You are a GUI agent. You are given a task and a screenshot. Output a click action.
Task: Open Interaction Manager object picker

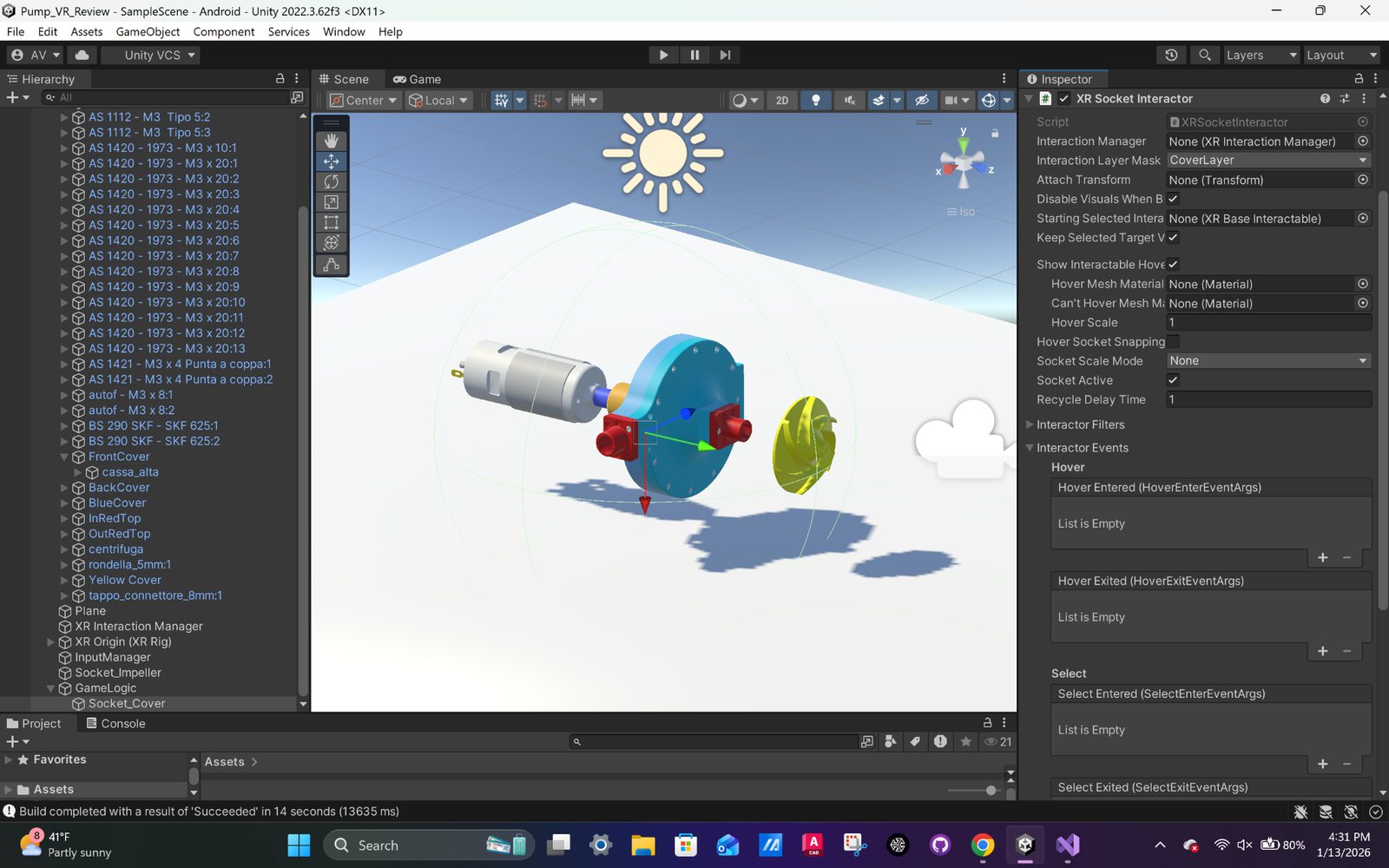point(1363,141)
